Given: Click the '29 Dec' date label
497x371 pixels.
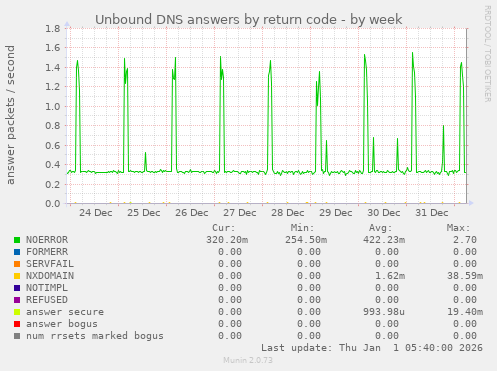Looking at the screenshot, I should 336,213.
